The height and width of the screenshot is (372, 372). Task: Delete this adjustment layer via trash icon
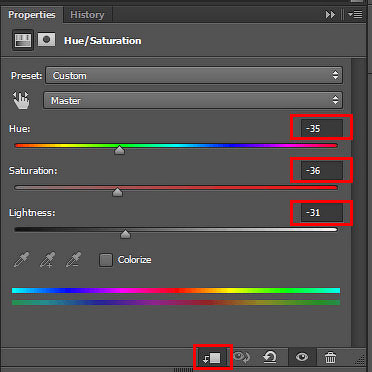[x=330, y=358]
